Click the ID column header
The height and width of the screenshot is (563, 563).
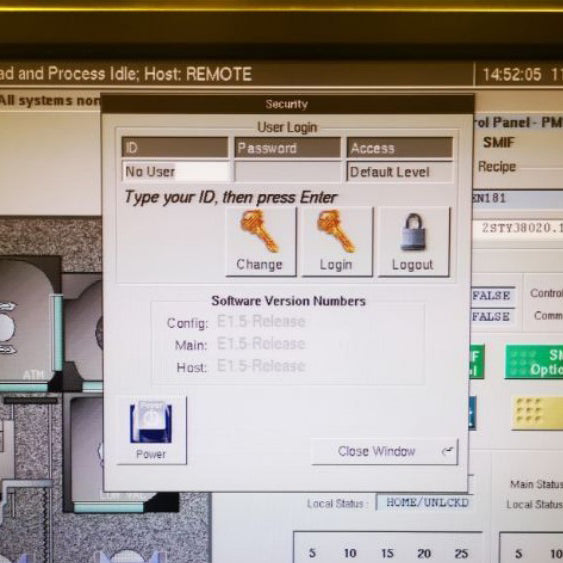coord(175,148)
